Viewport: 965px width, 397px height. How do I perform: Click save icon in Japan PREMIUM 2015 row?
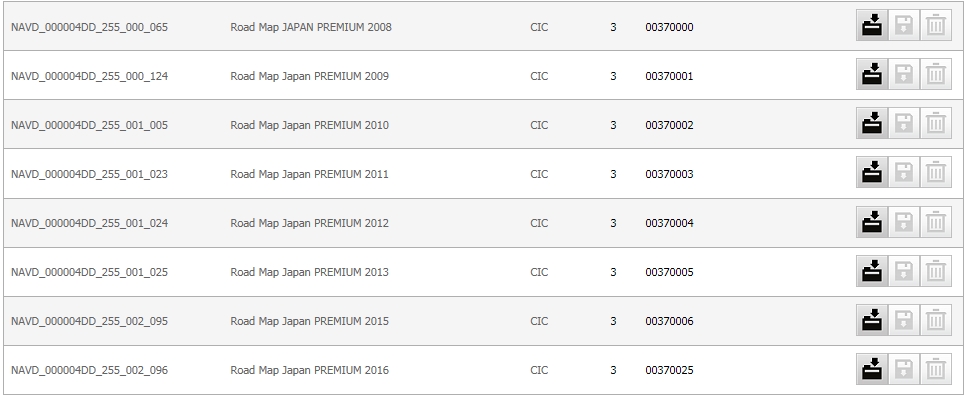pyautogui.click(x=903, y=319)
